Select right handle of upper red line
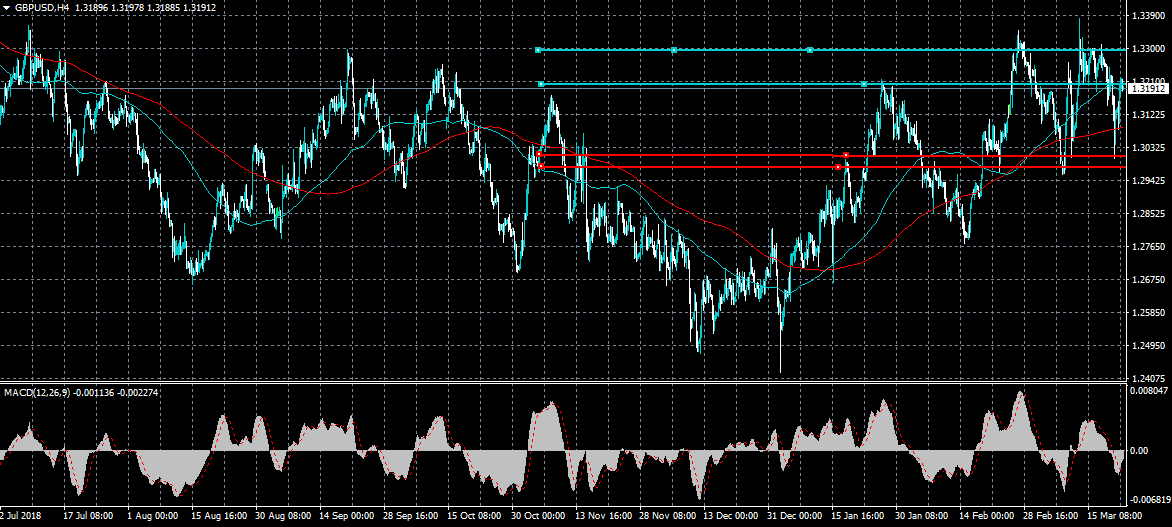Image resolution: width=1172 pixels, height=527 pixels. tap(847, 155)
